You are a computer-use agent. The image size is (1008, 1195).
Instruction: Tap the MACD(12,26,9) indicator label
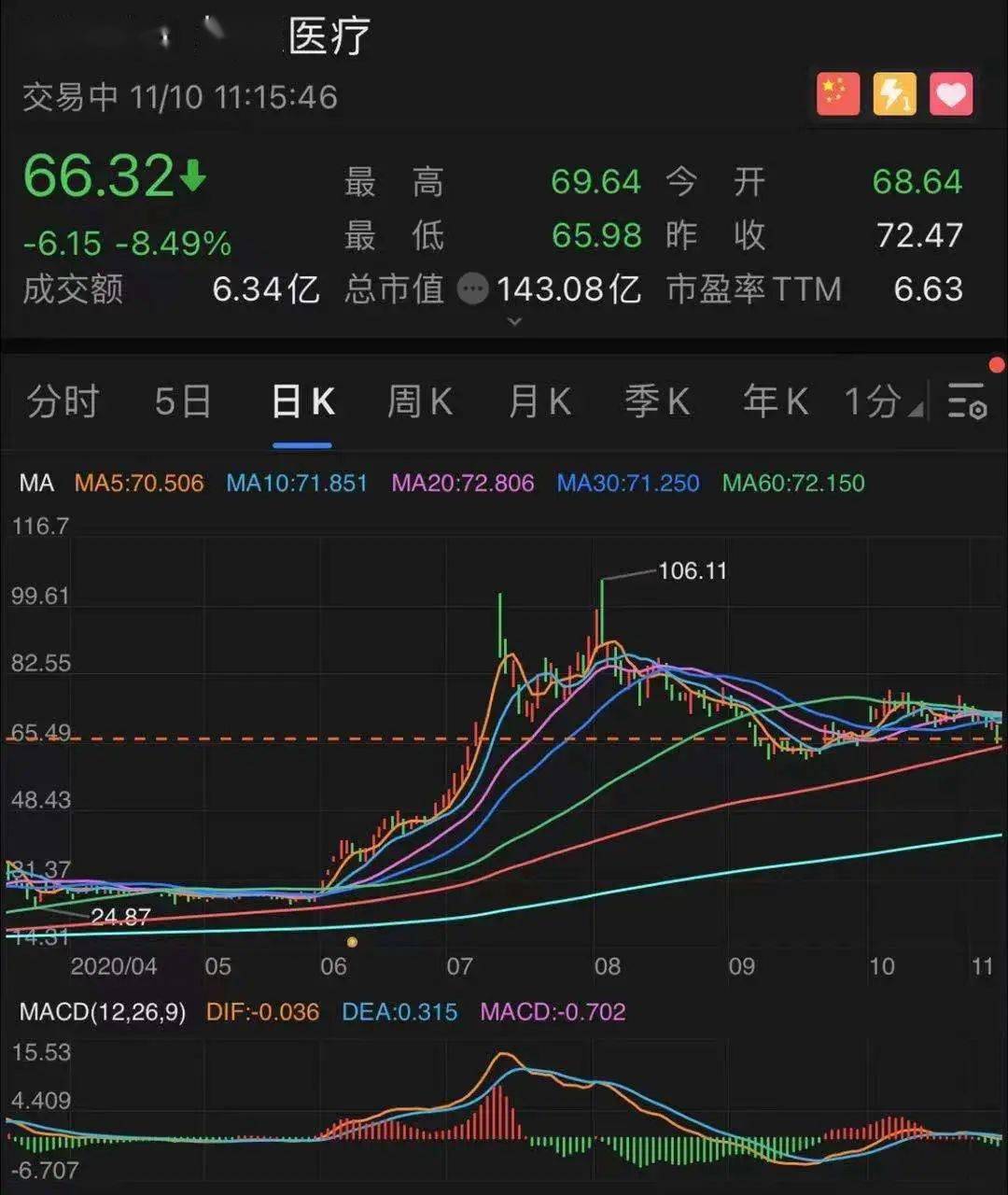(103, 1012)
